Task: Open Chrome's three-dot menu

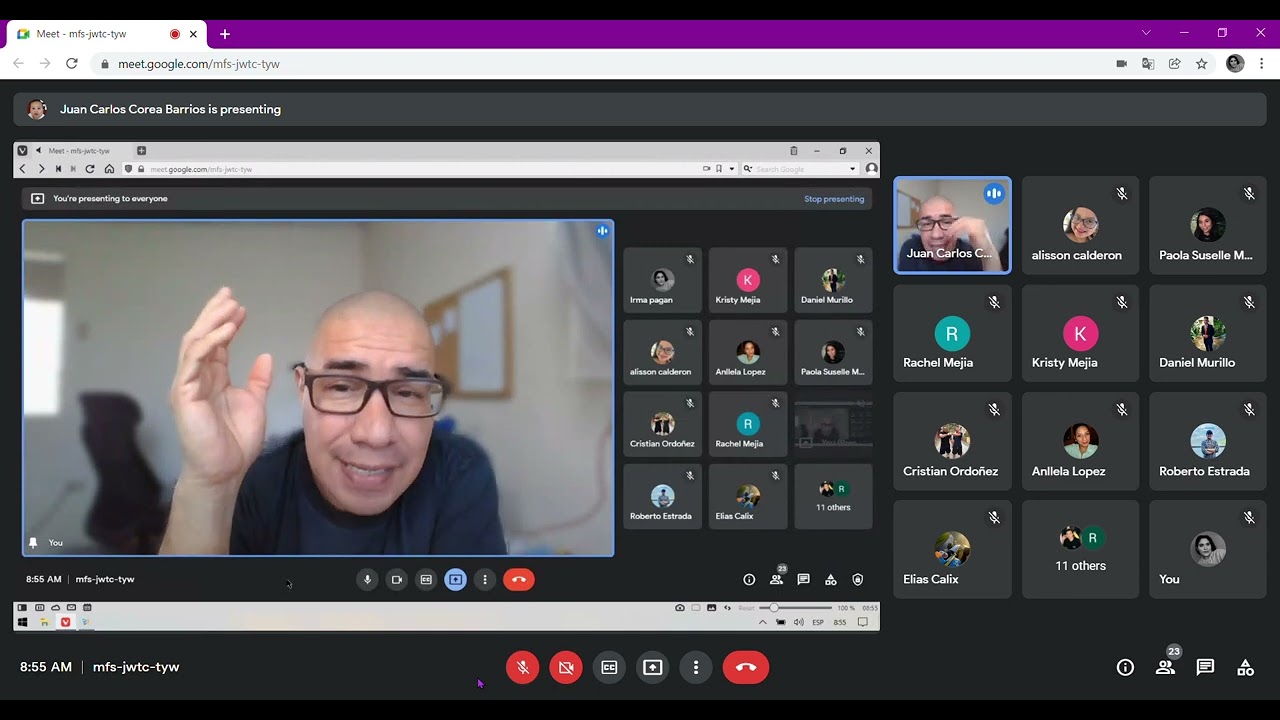Action: 1262,63
